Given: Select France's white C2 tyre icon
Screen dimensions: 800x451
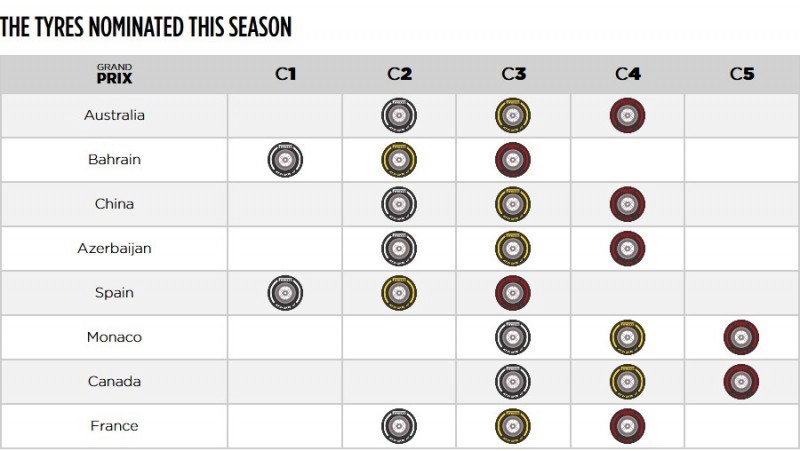Looking at the screenshot, I should click(x=399, y=426).
